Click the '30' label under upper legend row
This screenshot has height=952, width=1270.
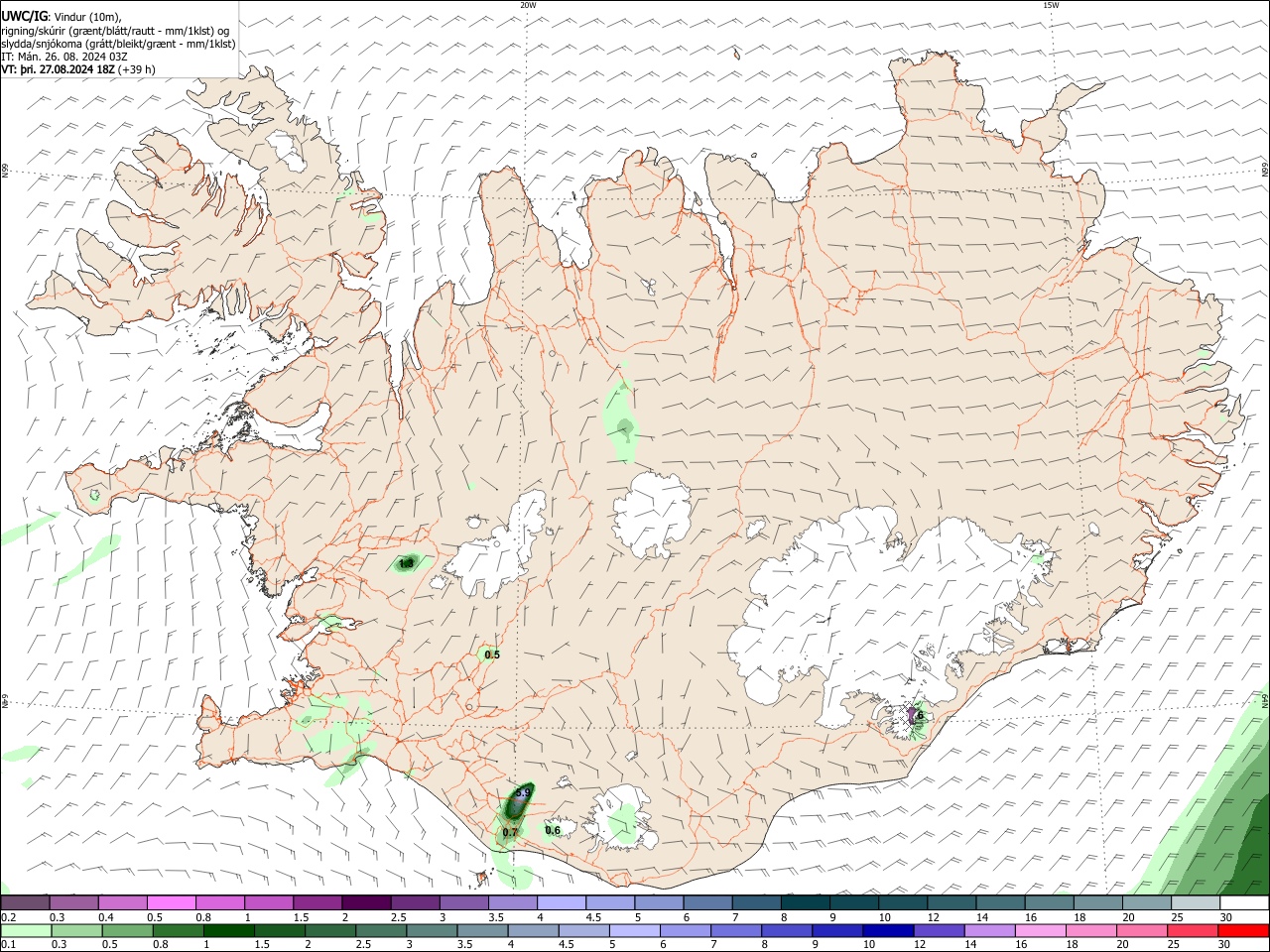[x=1225, y=917]
